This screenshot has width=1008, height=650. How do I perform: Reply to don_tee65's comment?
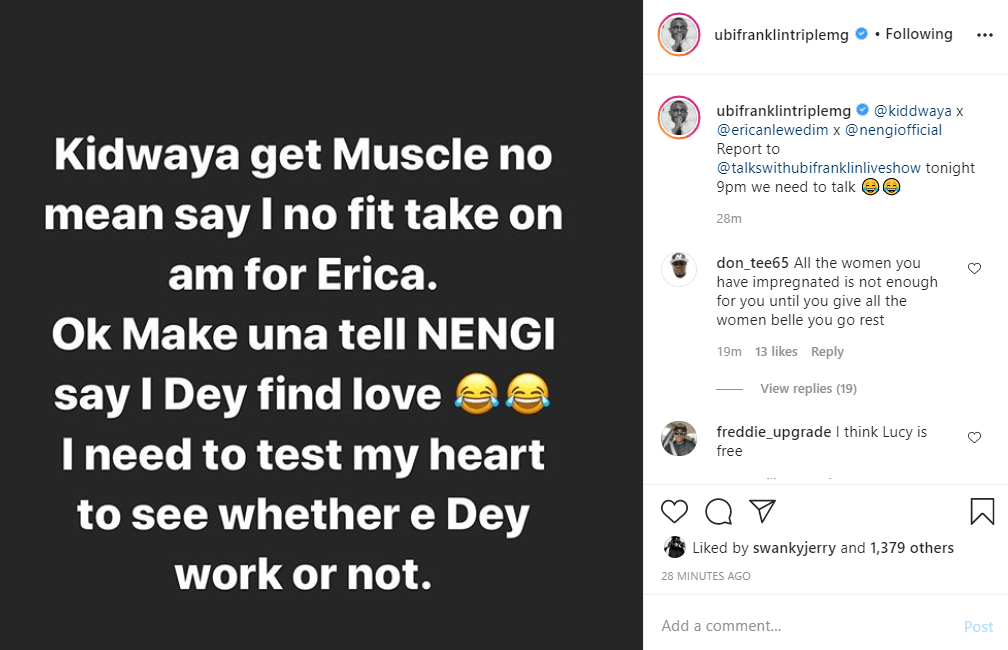tap(827, 352)
